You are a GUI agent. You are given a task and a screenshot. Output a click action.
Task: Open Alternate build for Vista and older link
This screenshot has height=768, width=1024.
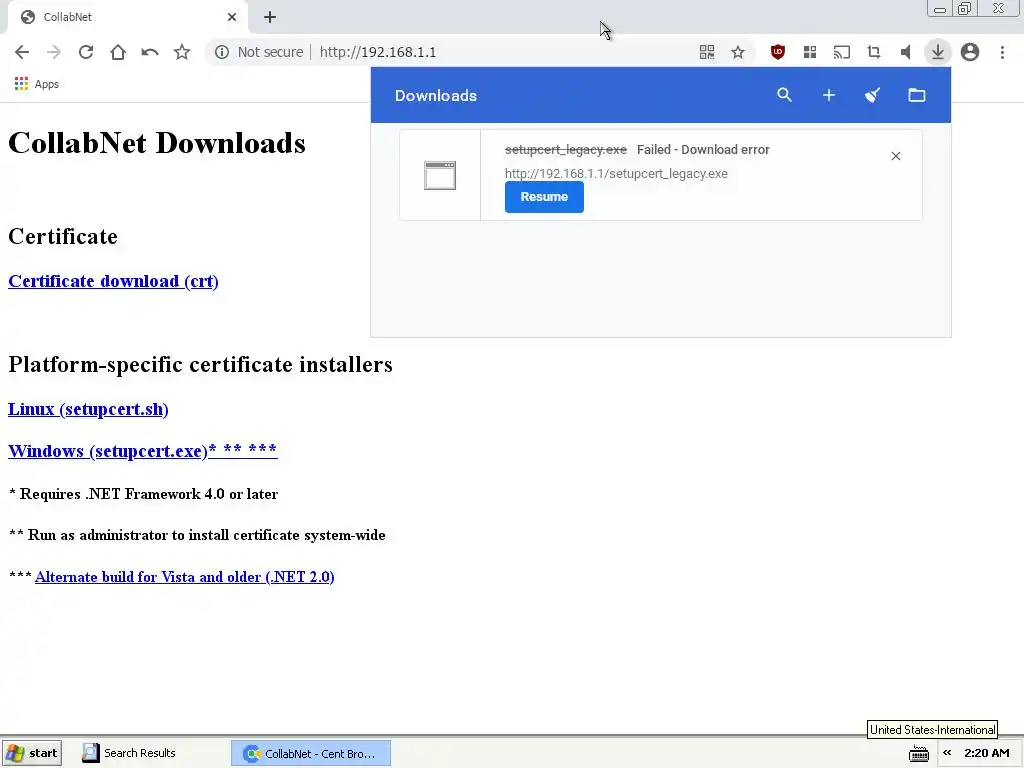[185, 577]
